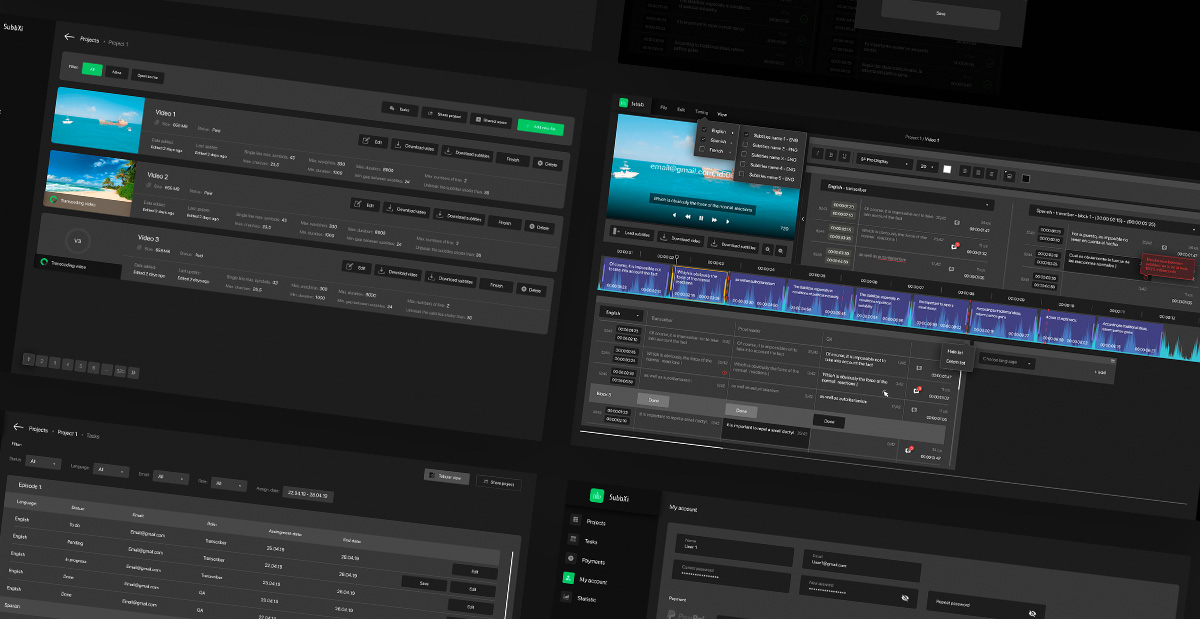The image size is (1200, 619).
Task: Uncheck Subtitles name 1 in submenu
Action: coord(746,134)
